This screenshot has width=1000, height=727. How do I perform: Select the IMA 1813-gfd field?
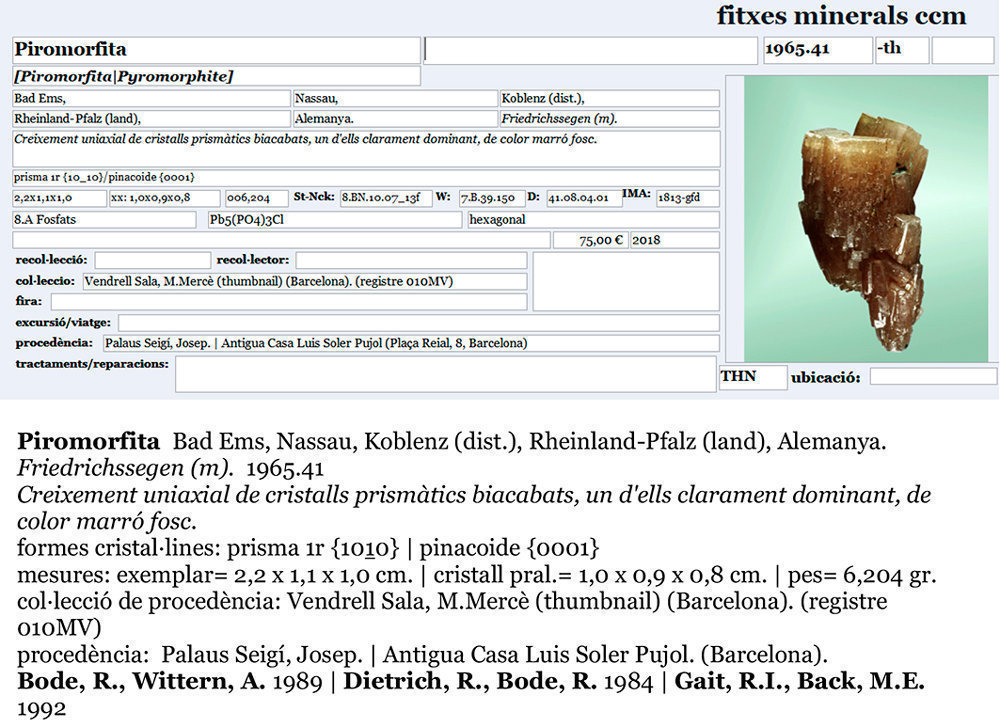(x=687, y=198)
